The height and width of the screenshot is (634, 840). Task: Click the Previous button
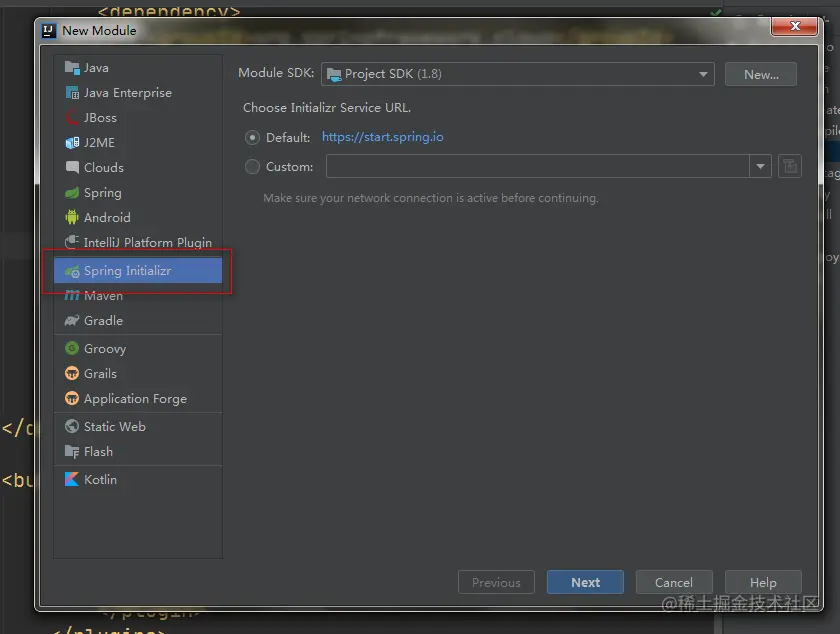[496, 582]
